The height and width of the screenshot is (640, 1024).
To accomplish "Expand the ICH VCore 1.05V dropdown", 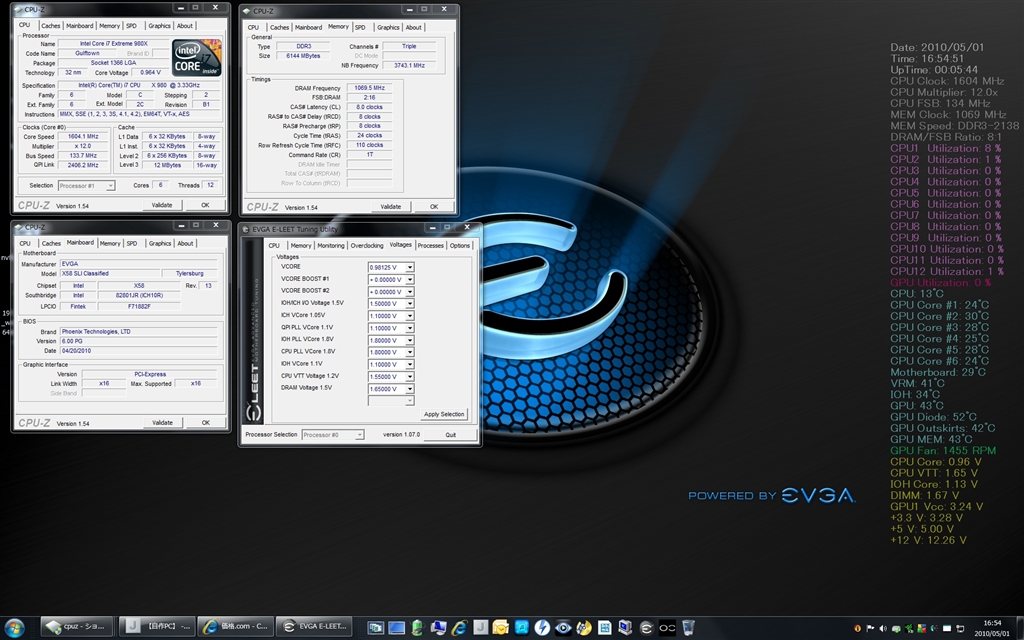I will [x=409, y=316].
